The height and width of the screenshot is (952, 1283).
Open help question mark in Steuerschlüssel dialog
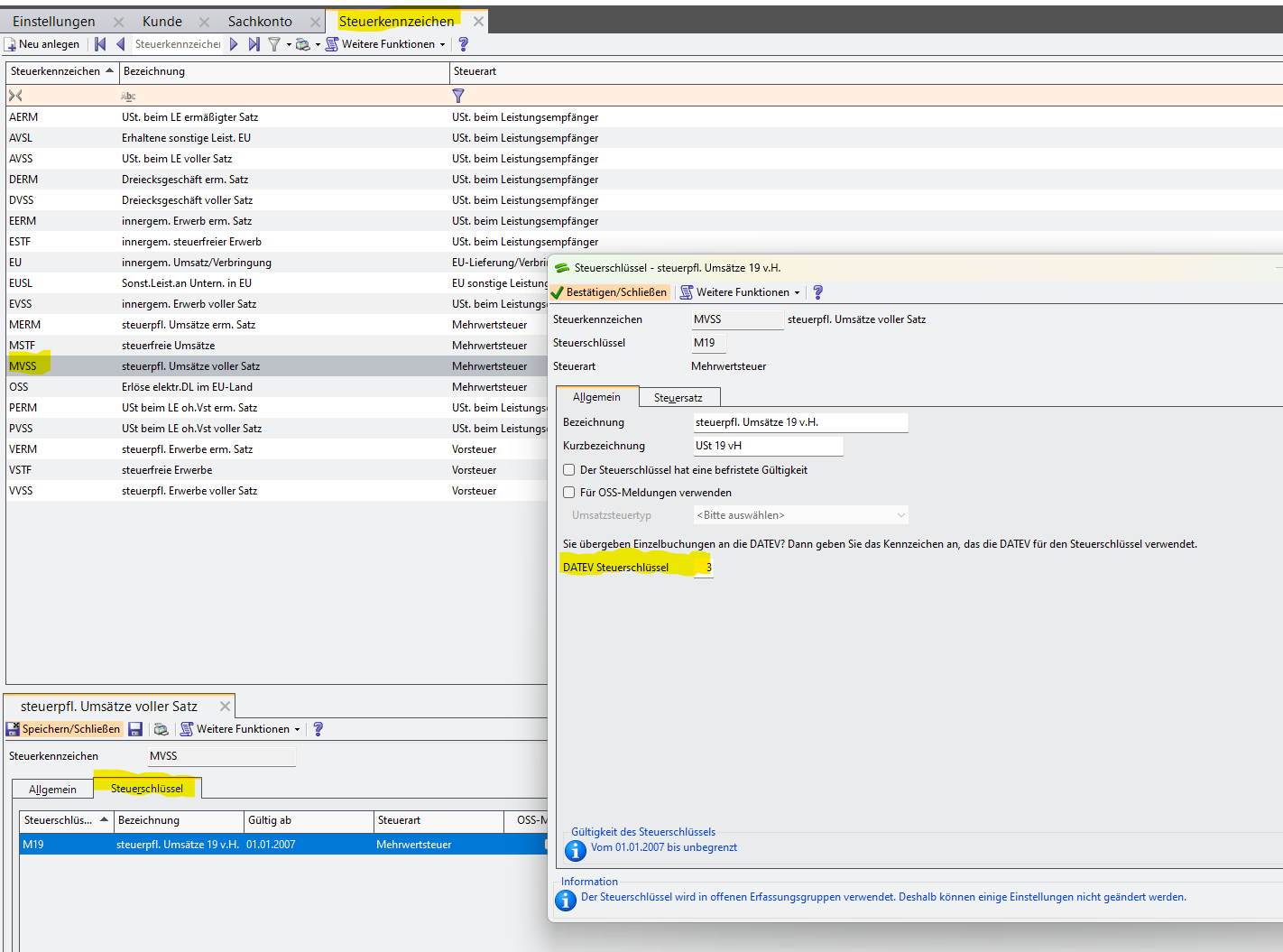coord(817,292)
